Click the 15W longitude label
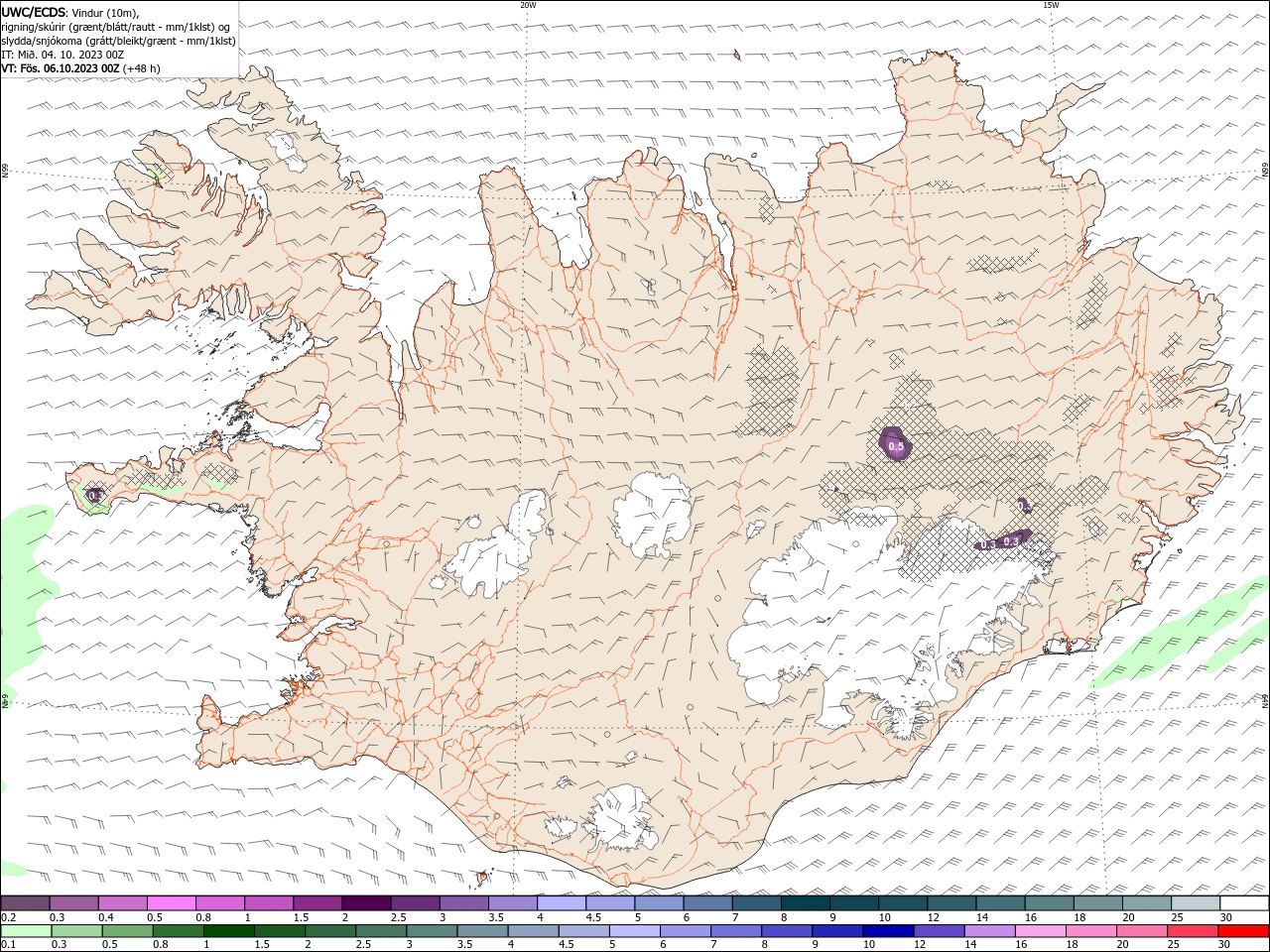Screen dimensions: 1270x952 1051,5
